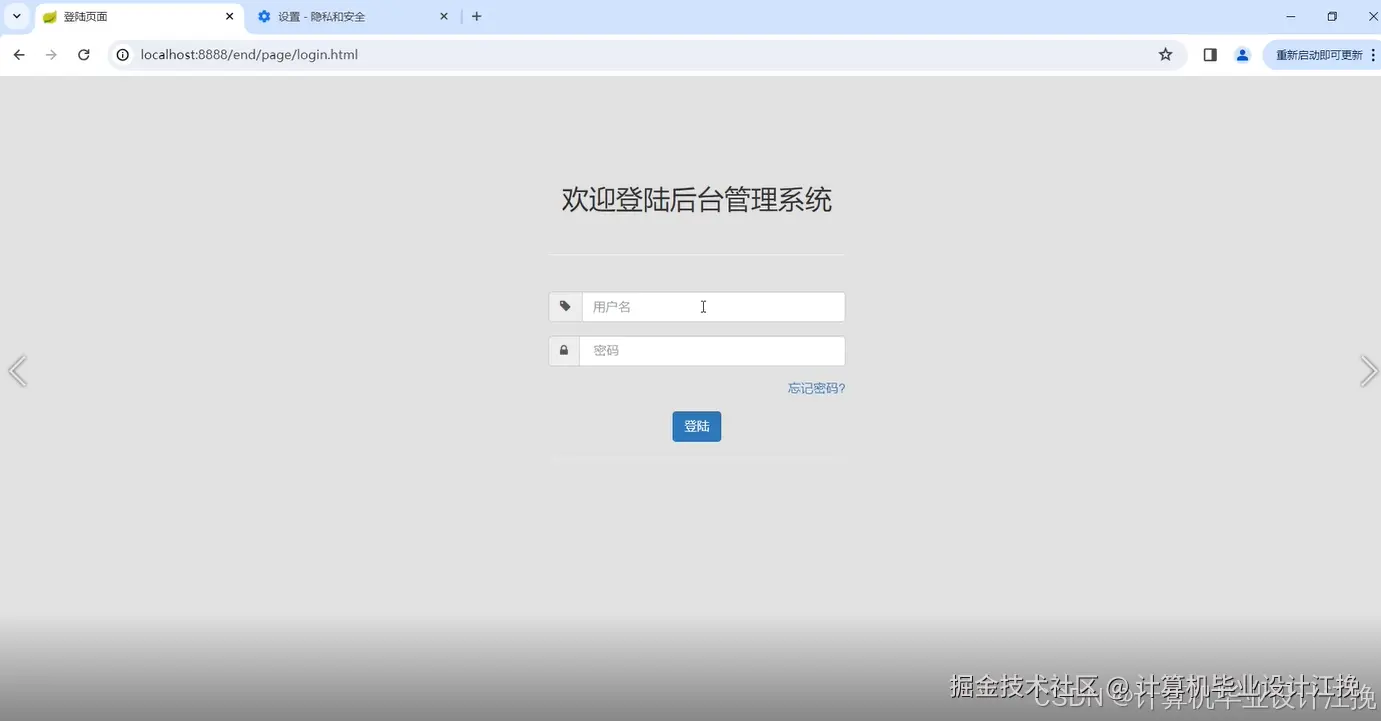Click the site information icon in address bar

pos(121,55)
